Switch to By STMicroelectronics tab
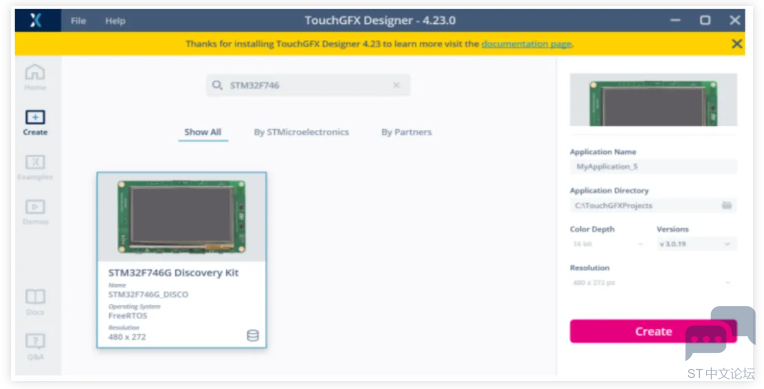This screenshot has width=764, height=389. tap(301, 132)
